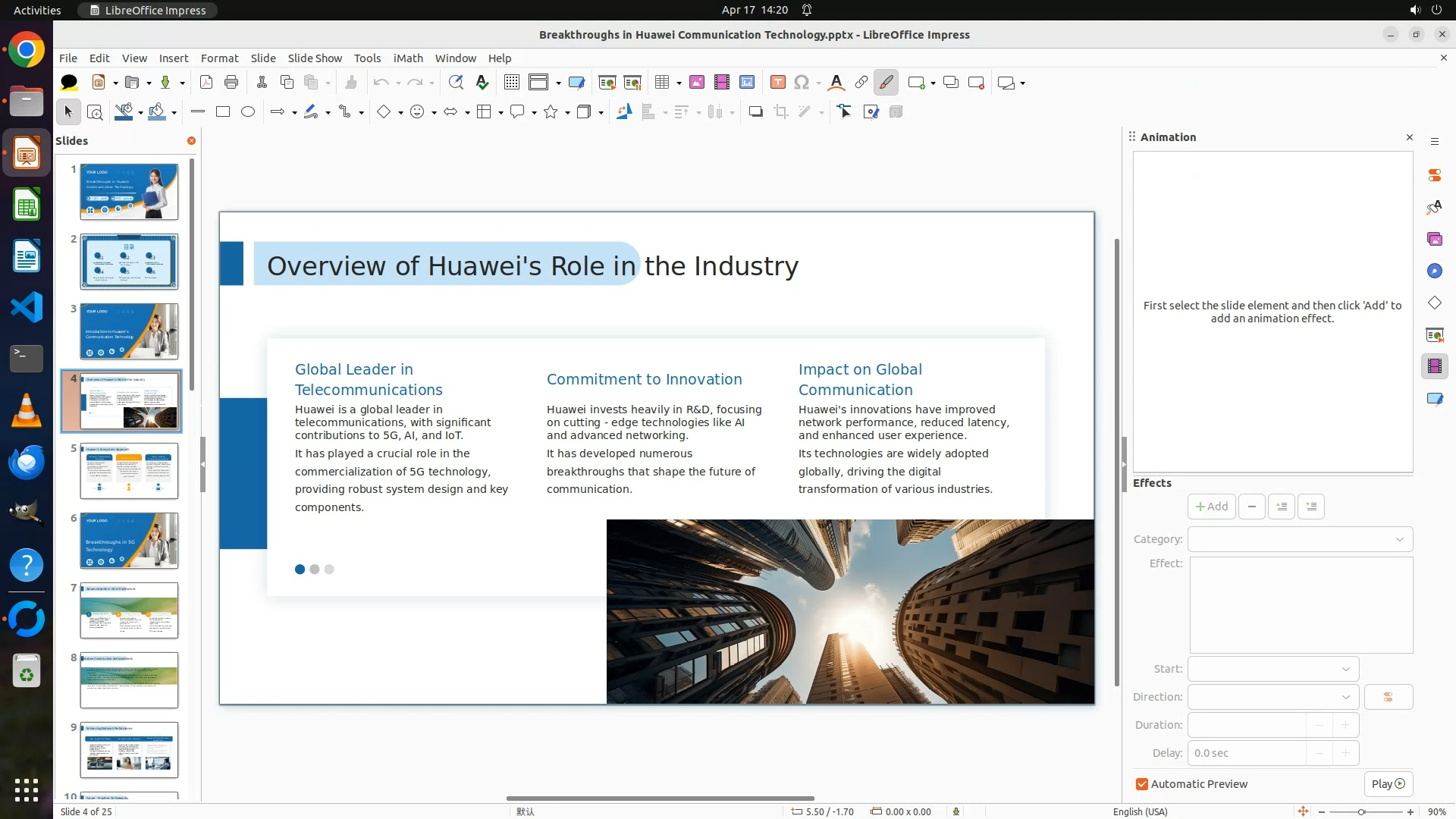This screenshot has height=819, width=1456.
Task: Toggle the Display Grid icon
Action: click(x=512, y=83)
